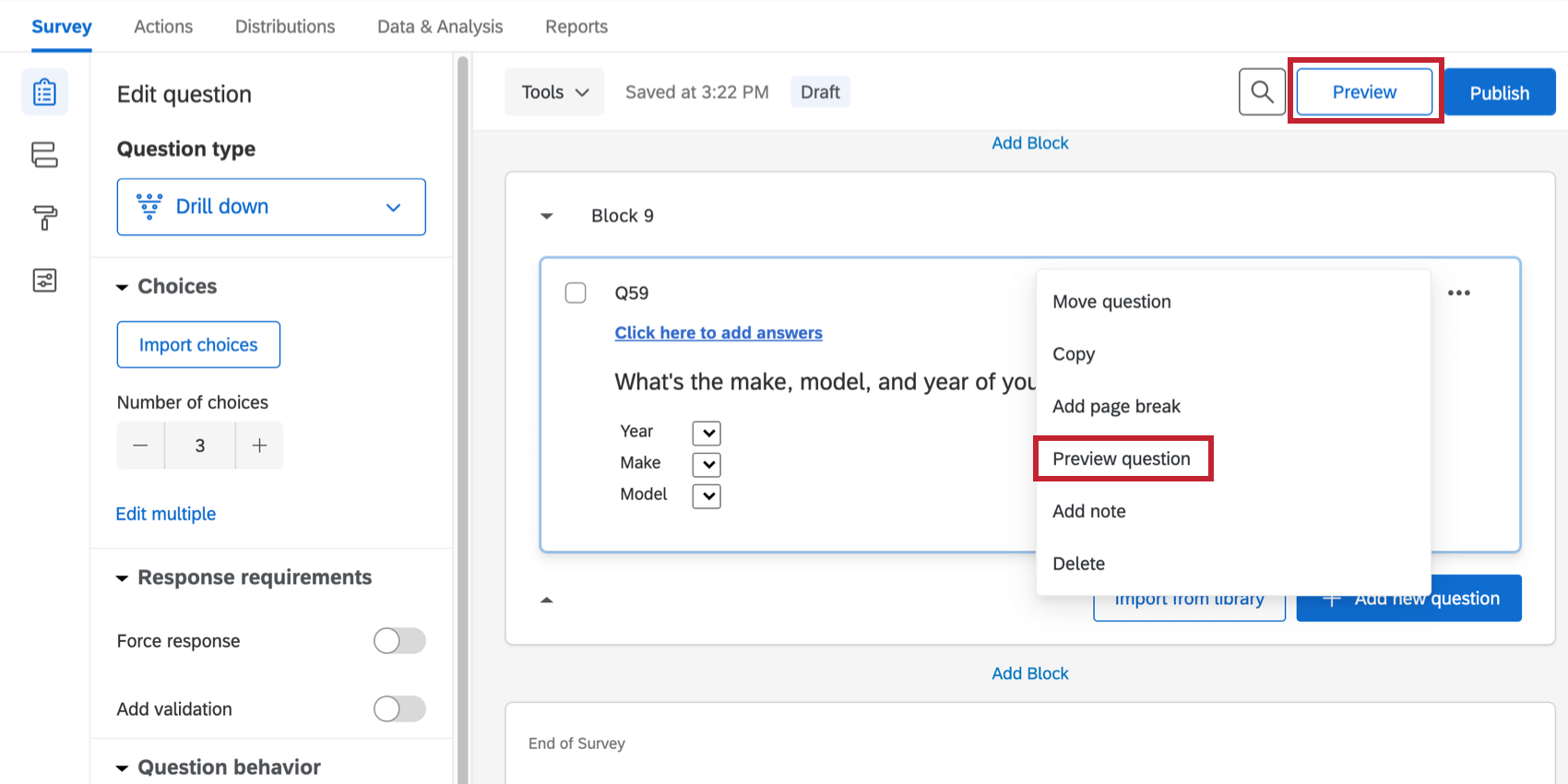Click the left panel vertical scrollbar
The image size is (1568, 784).
463,369
